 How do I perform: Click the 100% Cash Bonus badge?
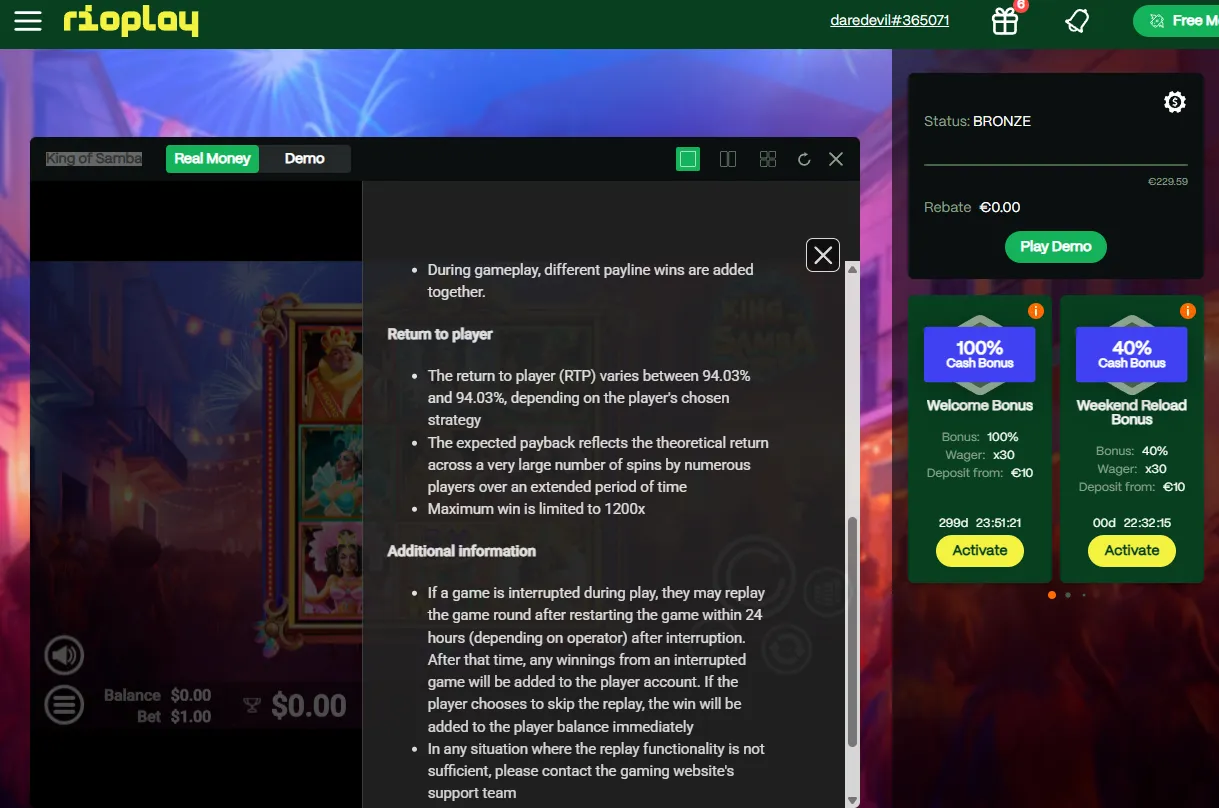coord(980,354)
